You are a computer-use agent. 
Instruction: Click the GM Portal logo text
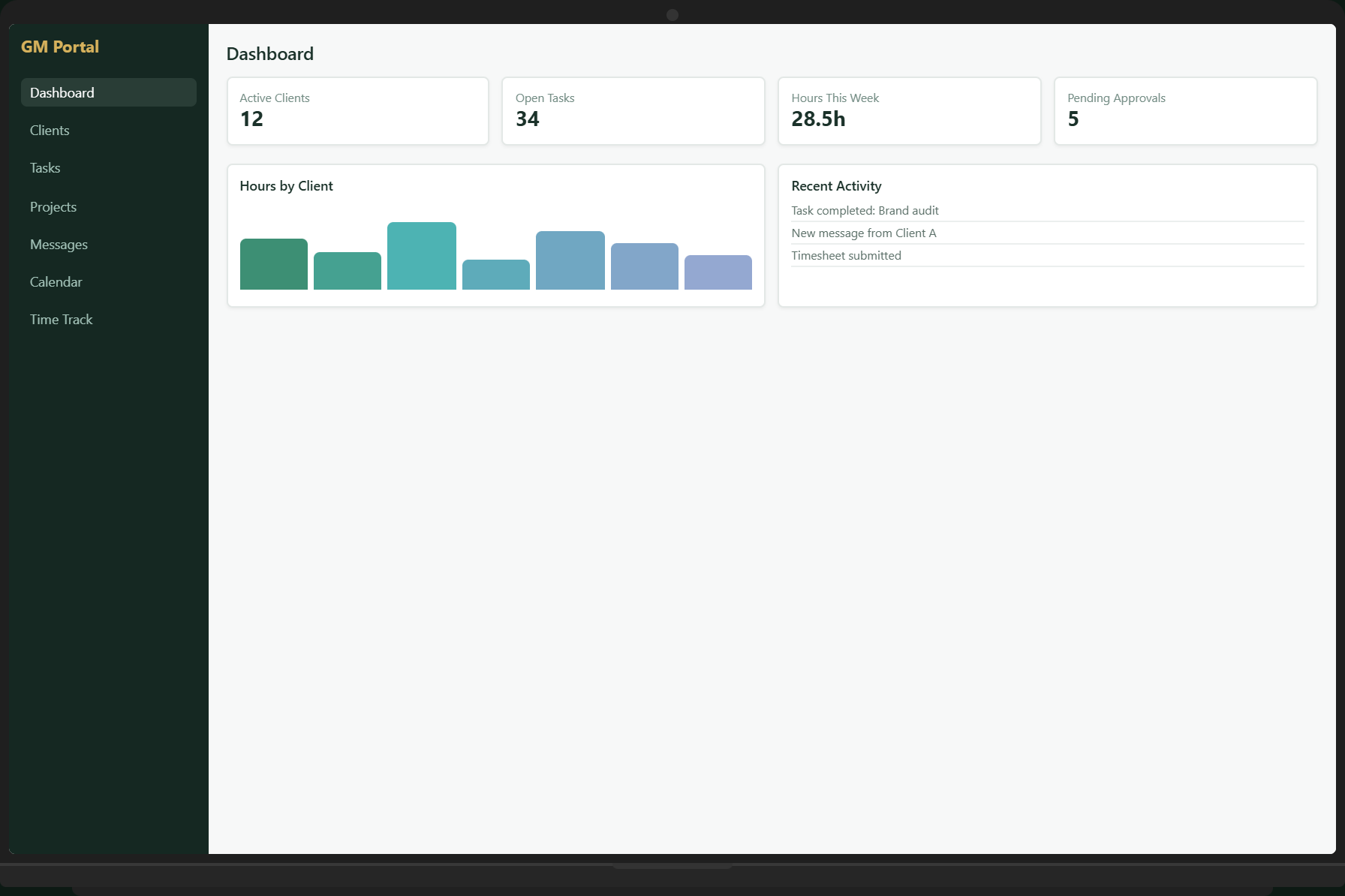tap(60, 47)
